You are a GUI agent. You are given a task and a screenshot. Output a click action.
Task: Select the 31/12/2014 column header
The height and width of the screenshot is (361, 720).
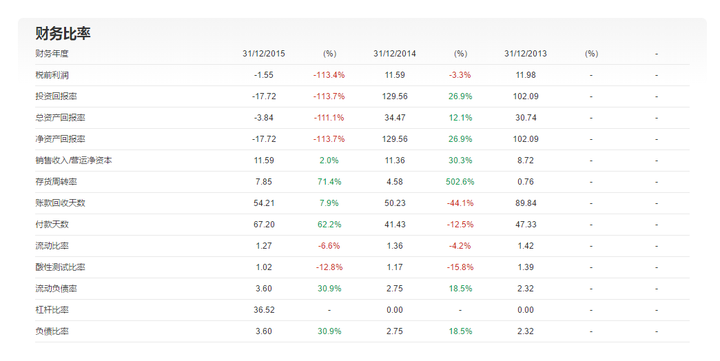(394, 54)
